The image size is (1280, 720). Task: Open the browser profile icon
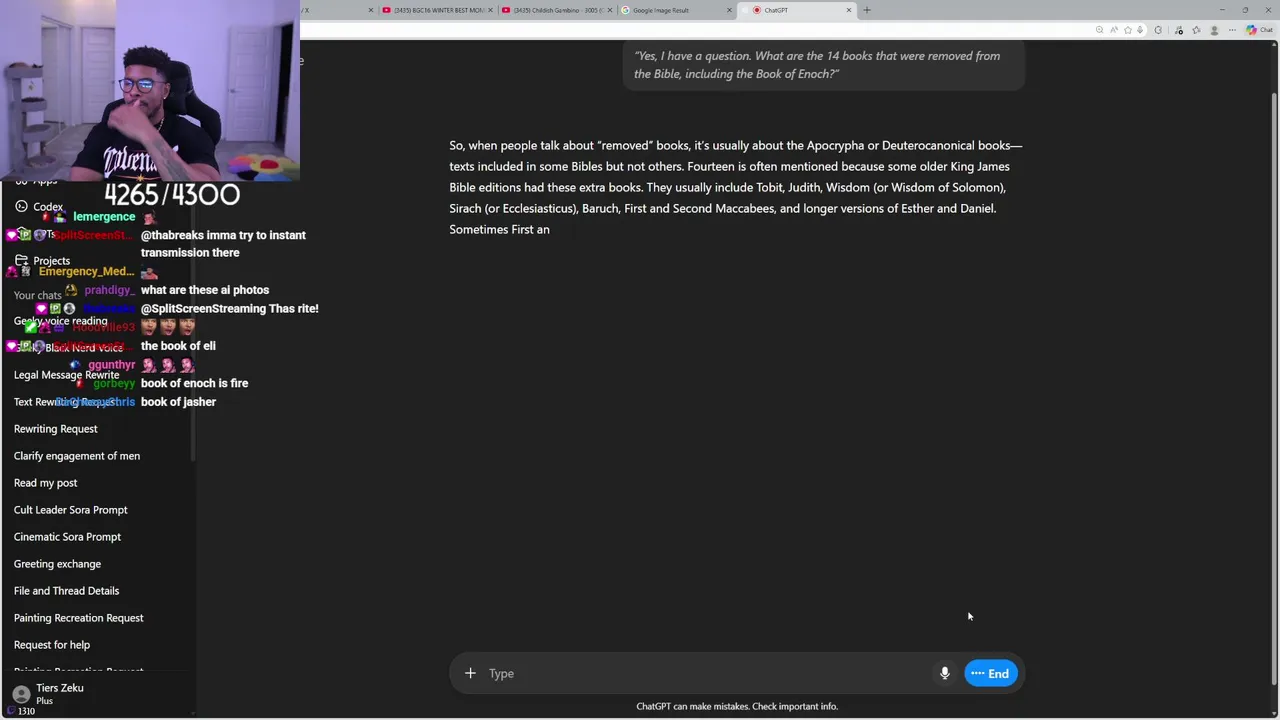(x=1214, y=30)
